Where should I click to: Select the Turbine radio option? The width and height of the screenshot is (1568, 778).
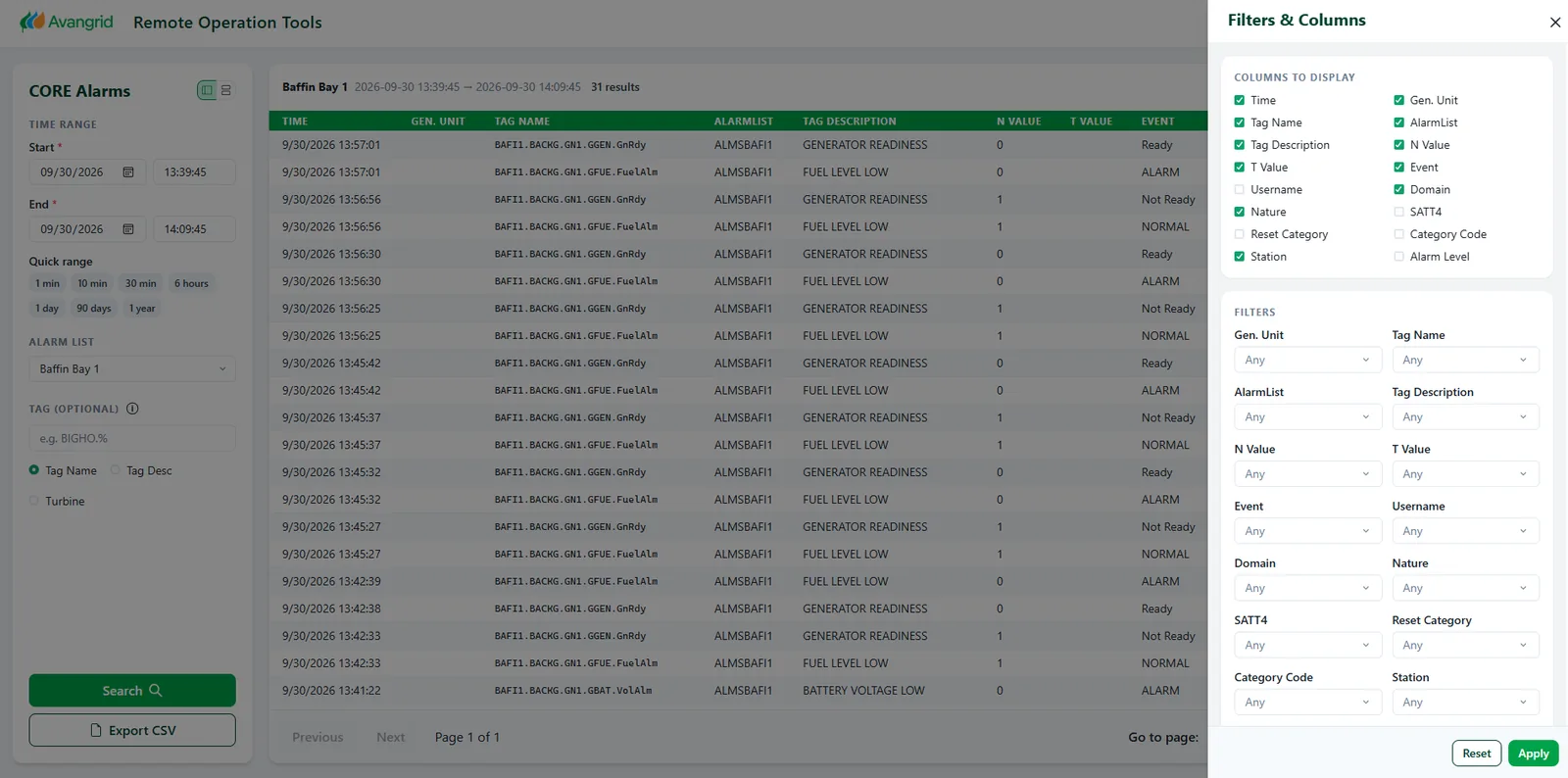pos(34,501)
